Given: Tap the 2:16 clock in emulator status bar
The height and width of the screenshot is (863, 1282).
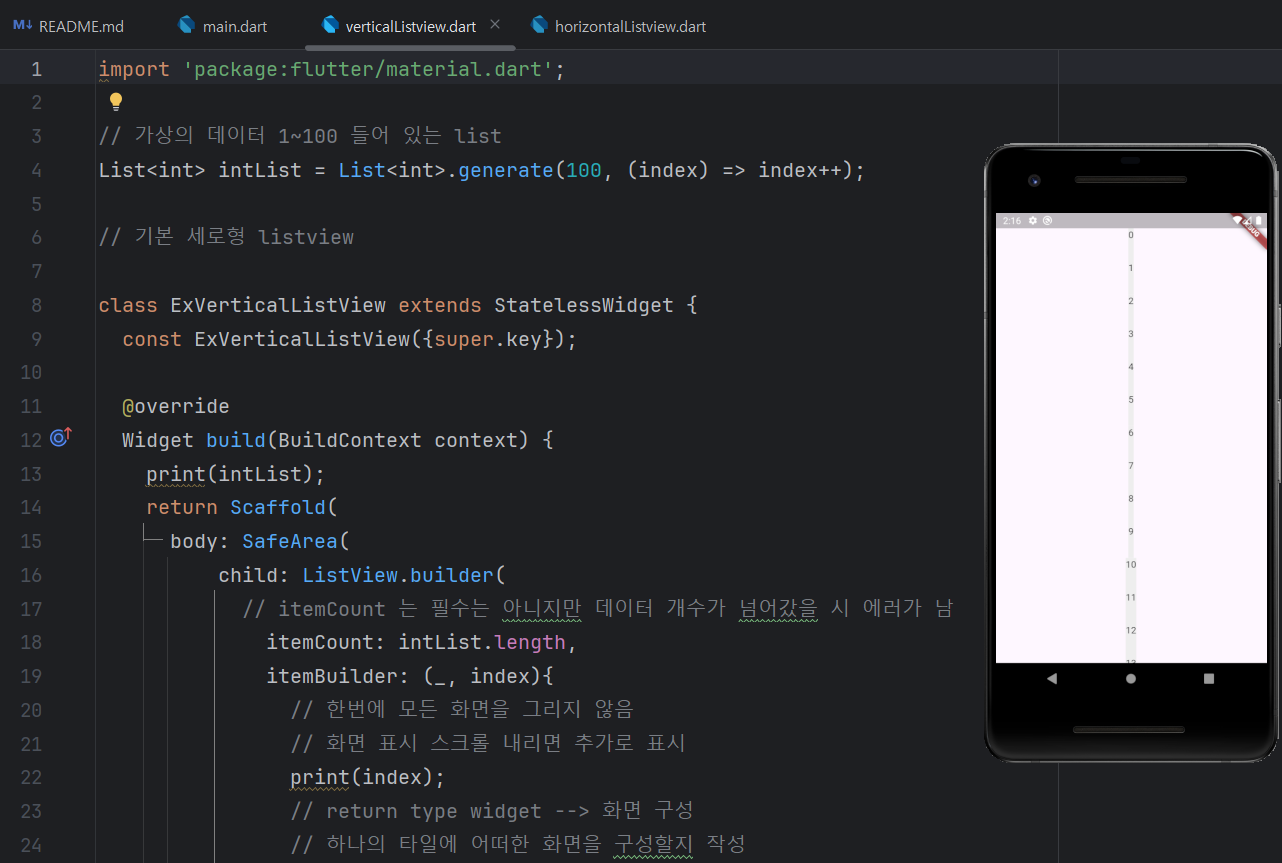Looking at the screenshot, I should point(1012,221).
